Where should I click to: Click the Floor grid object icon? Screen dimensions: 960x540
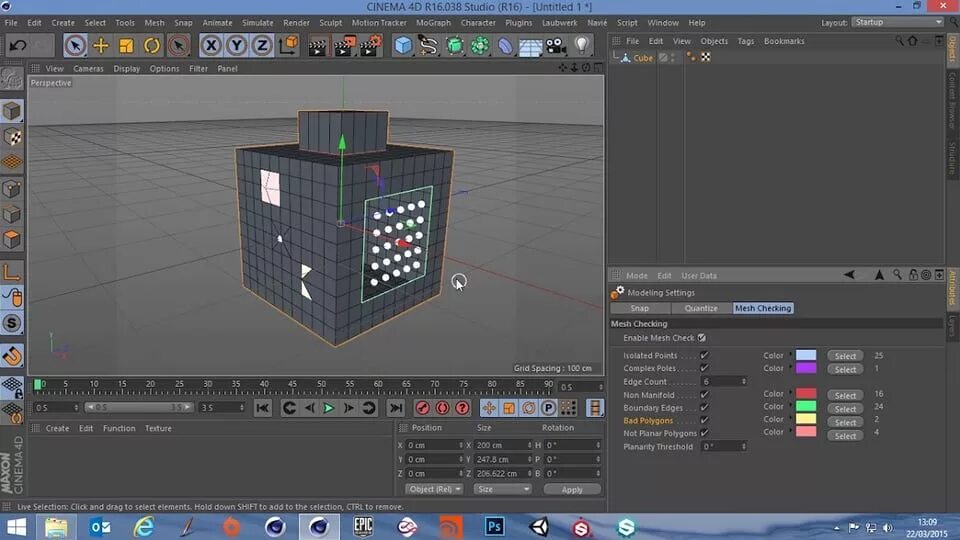[530, 46]
